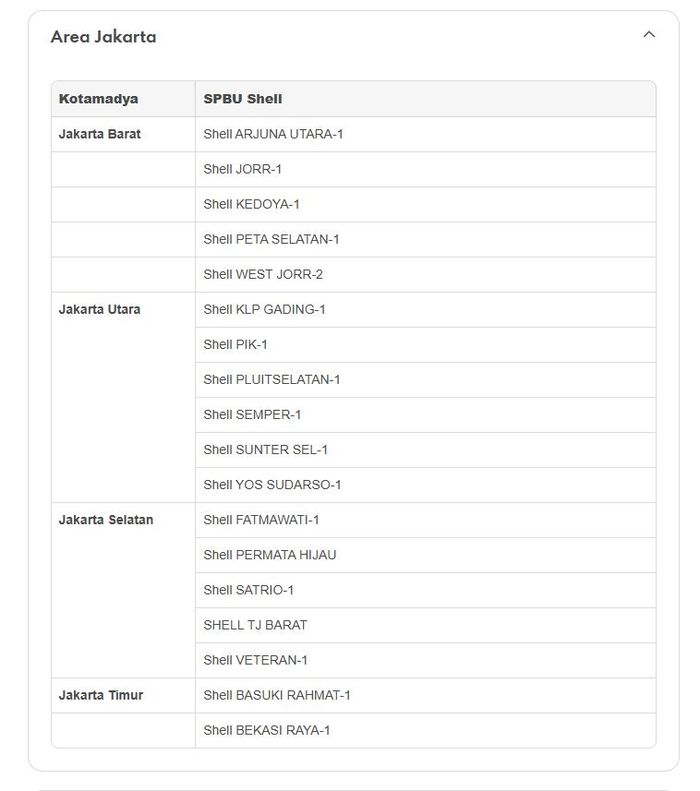Click the Shell WEST JORR-2 entry
This screenshot has width=700, height=791.
[x=263, y=274]
